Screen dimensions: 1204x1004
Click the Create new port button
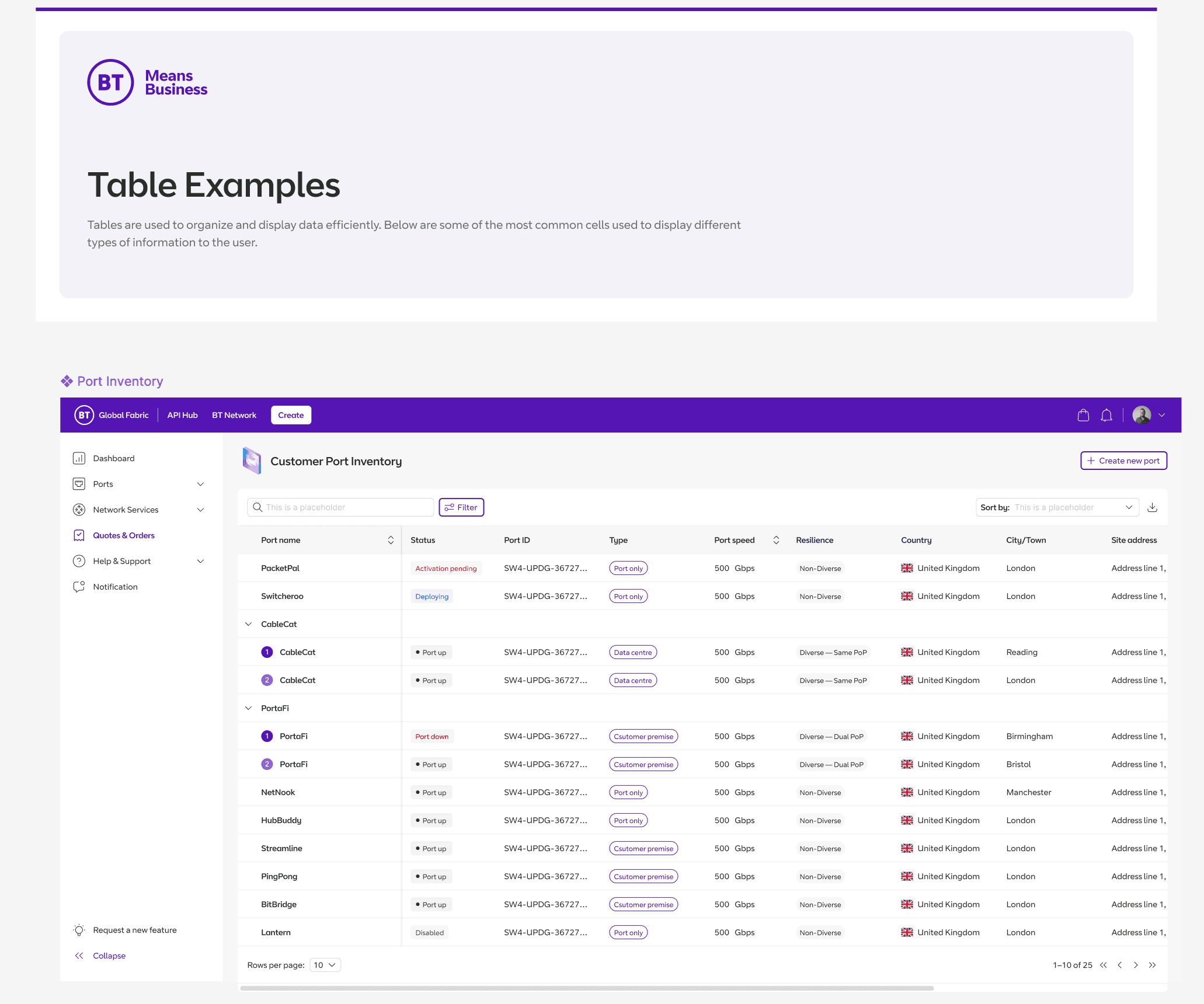coord(1123,461)
